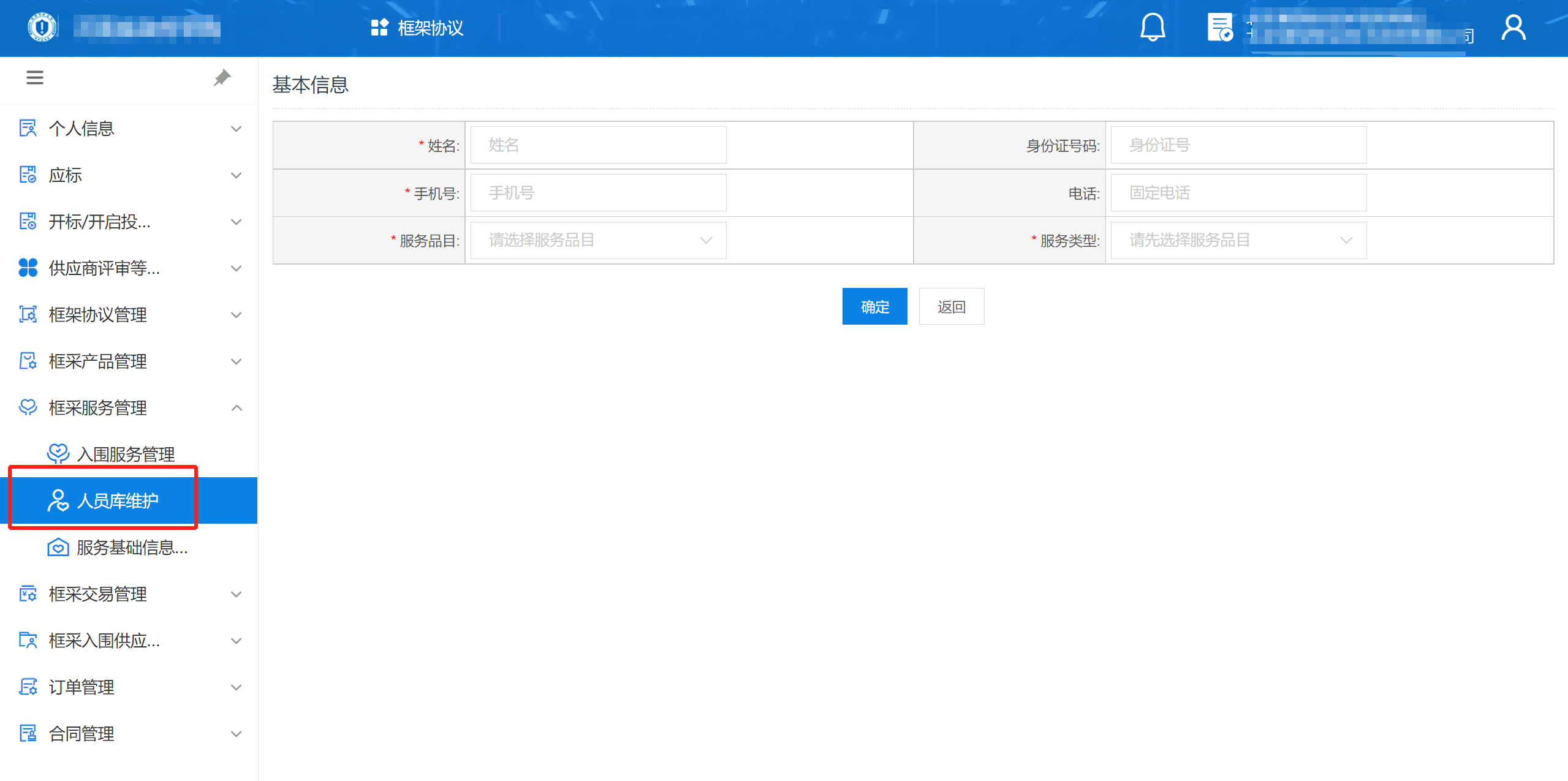Click the 确定 confirm button
The image size is (1568, 781).
click(874, 306)
